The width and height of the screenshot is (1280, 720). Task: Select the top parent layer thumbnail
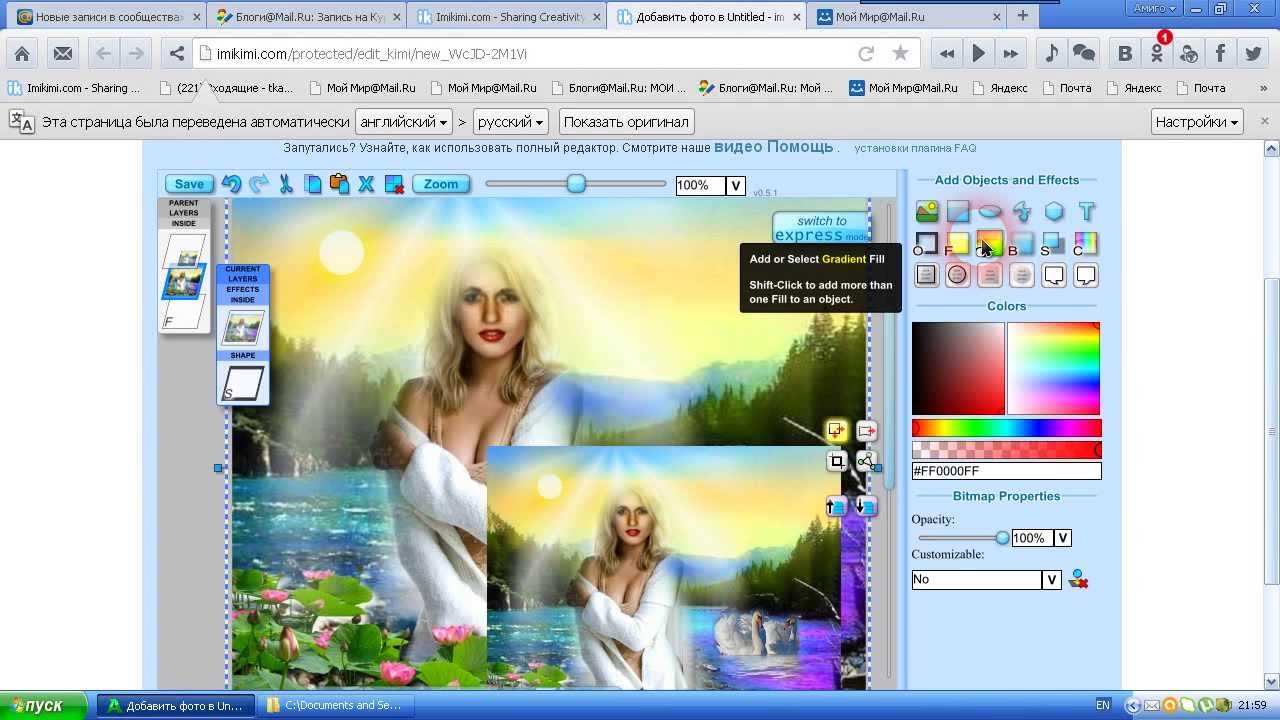[185, 249]
